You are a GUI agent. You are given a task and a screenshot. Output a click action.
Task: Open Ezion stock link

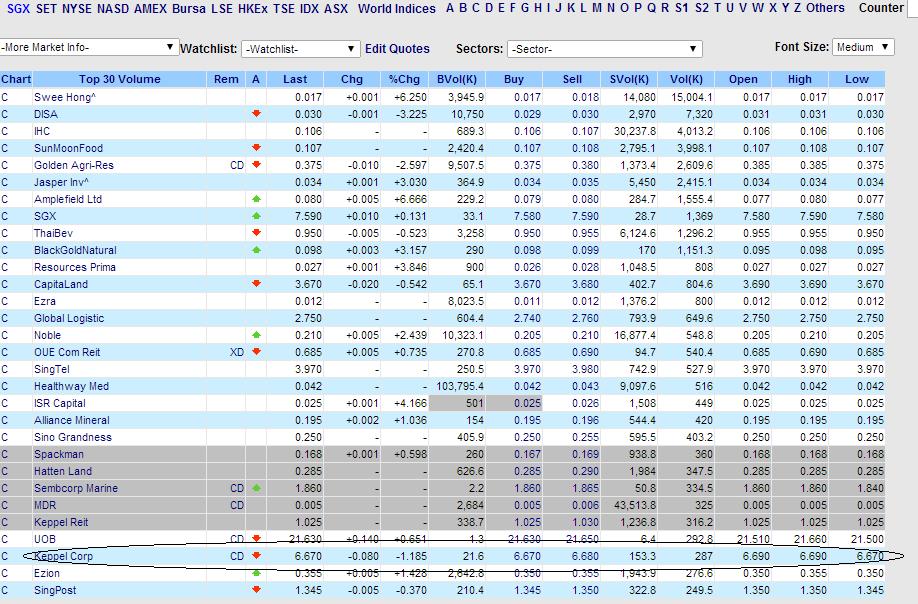(x=47, y=573)
